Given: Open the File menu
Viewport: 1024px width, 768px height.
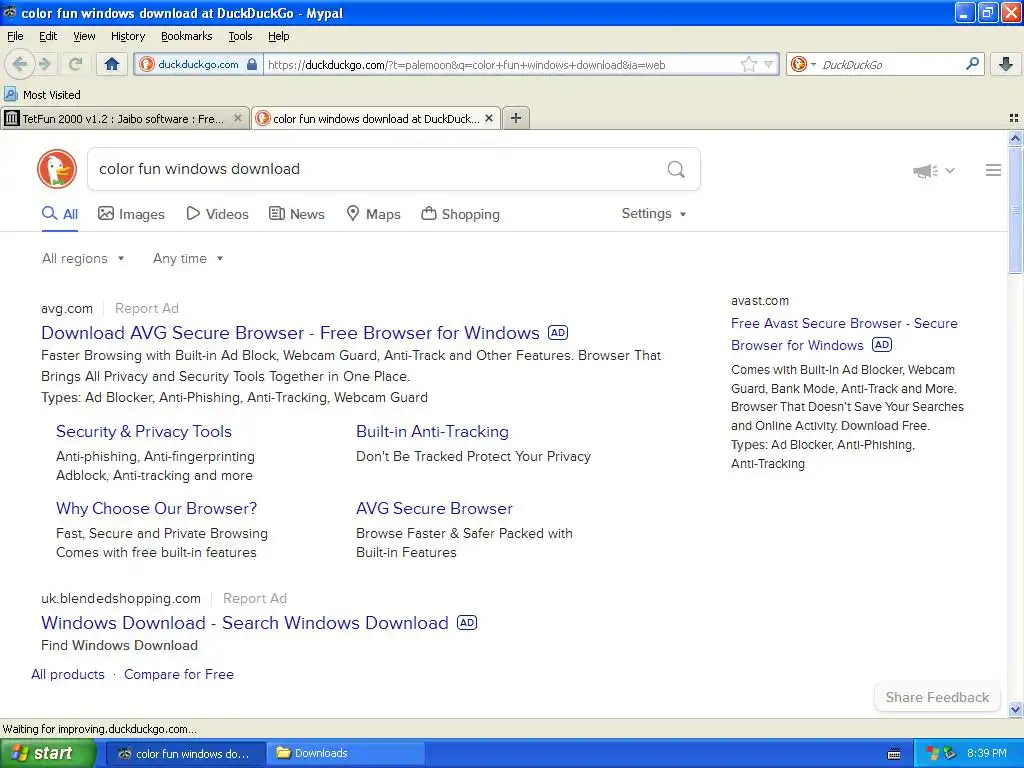Looking at the screenshot, I should (x=15, y=36).
